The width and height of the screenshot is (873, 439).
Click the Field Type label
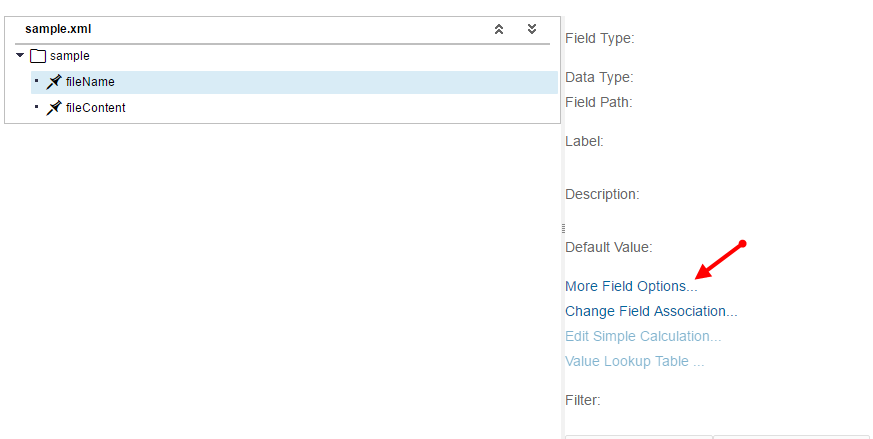(x=600, y=38)
